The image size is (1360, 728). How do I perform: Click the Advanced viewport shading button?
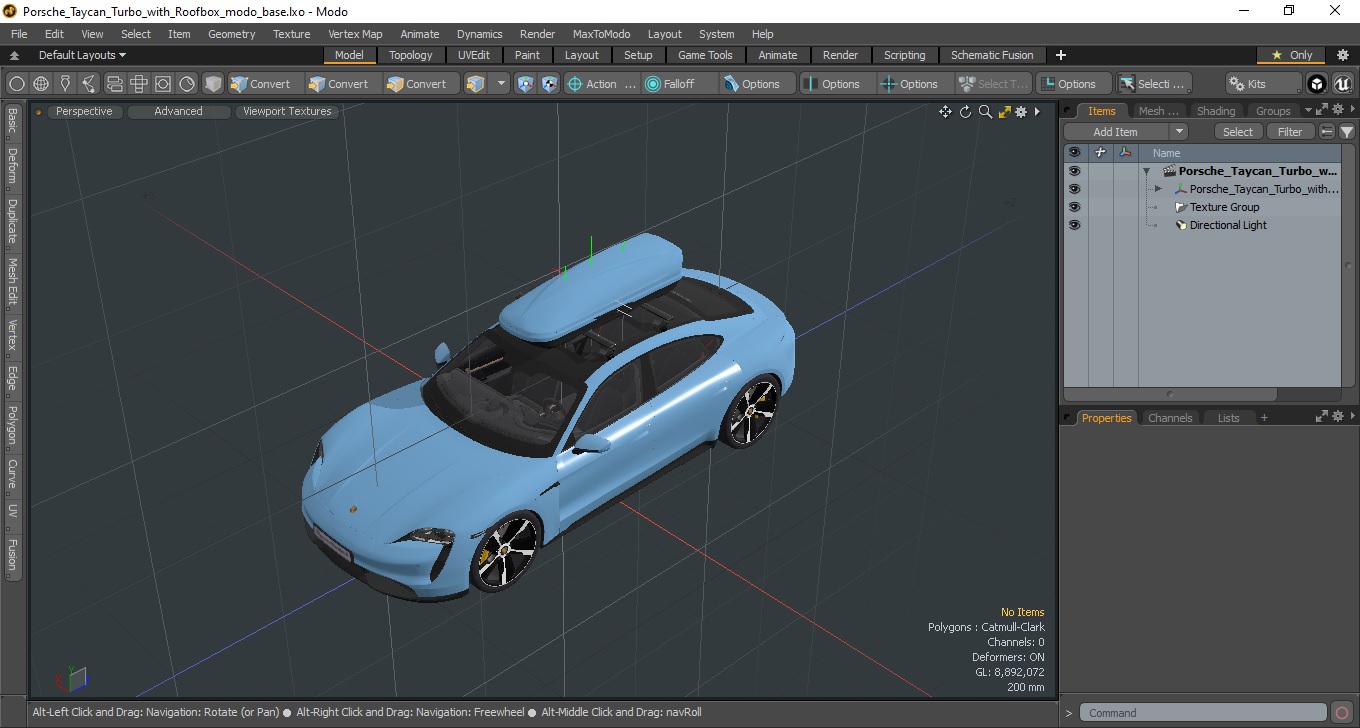(x=178, y=112)
